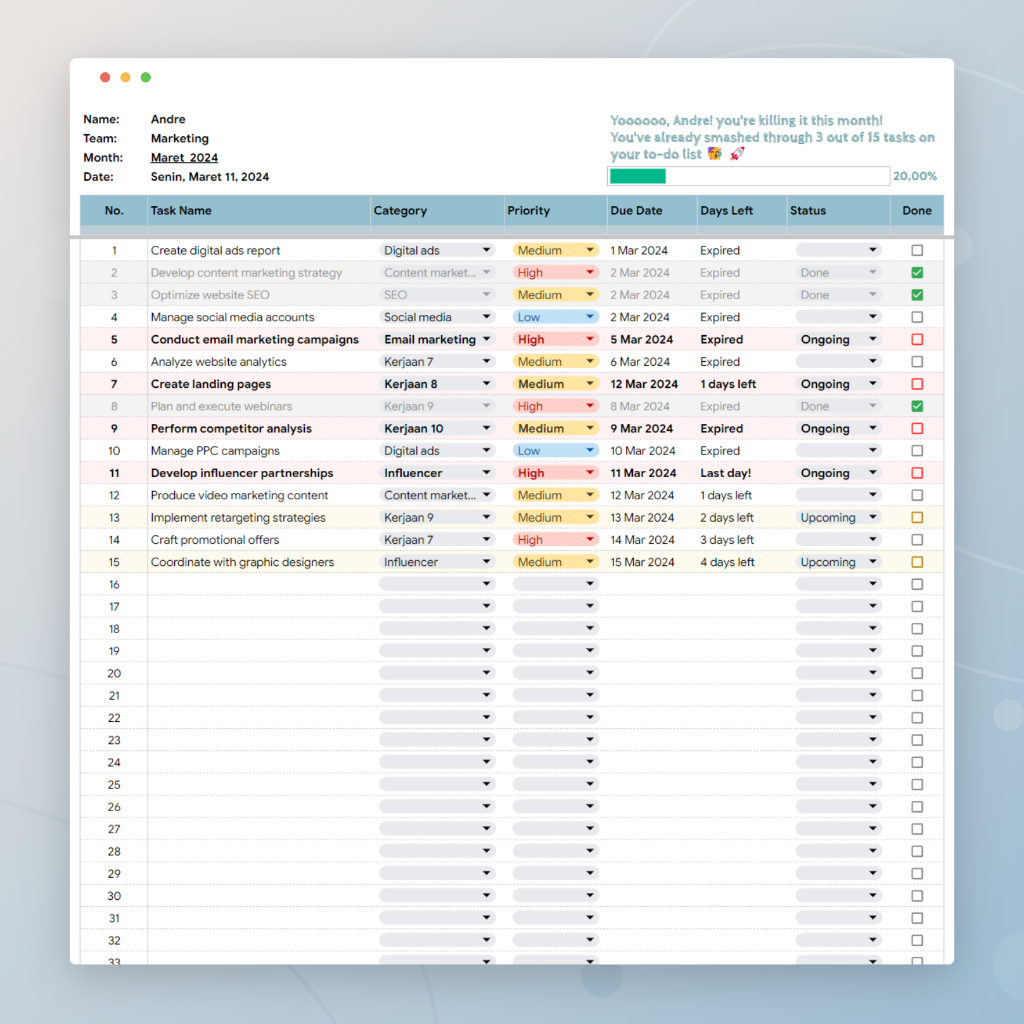Tick the Done checkbox for Create landing pages
Viewport: 1024px width, 1024px height.
coord(917,384)
